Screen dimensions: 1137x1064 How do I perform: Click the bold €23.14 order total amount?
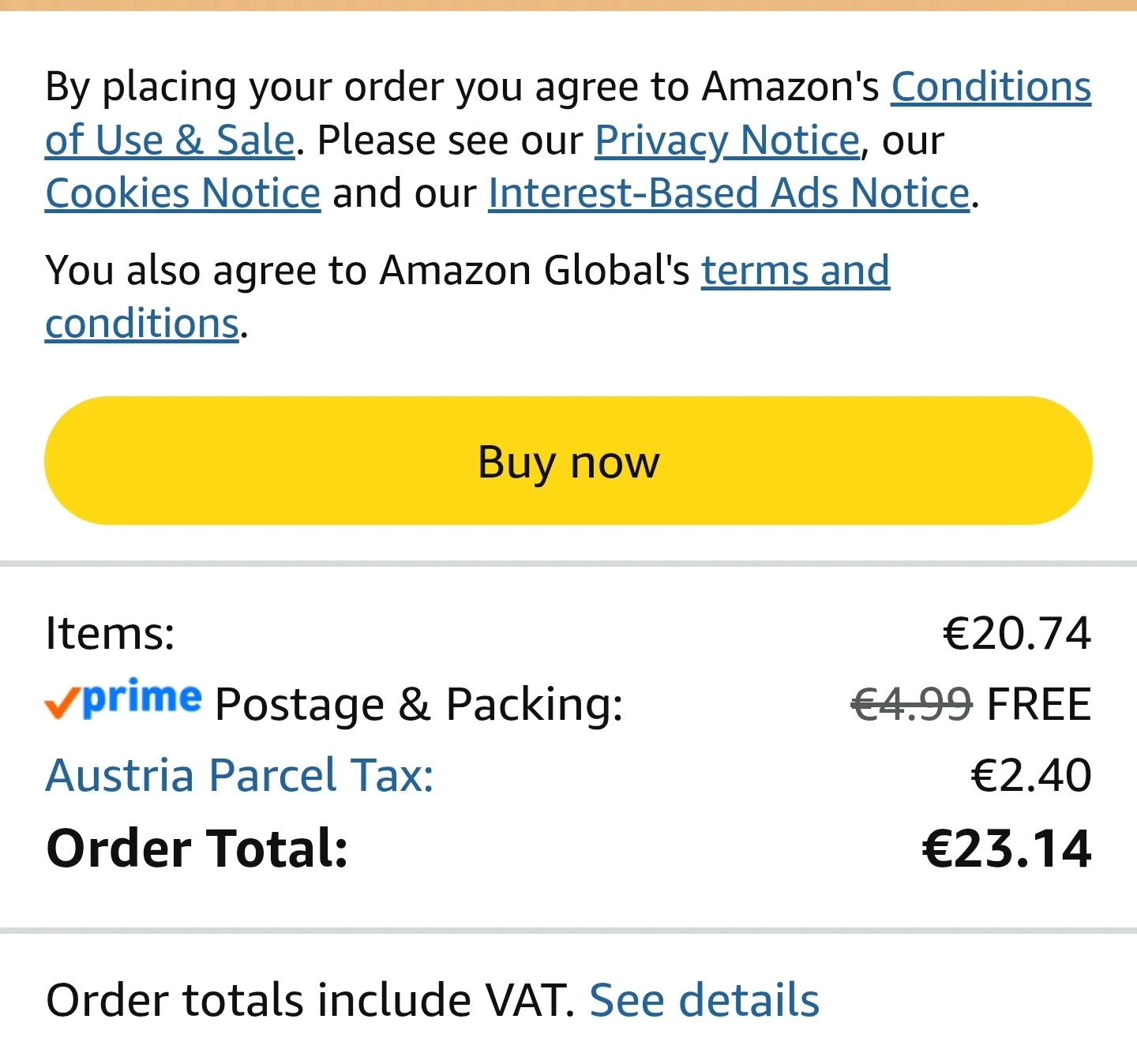tap(1007, 849)
